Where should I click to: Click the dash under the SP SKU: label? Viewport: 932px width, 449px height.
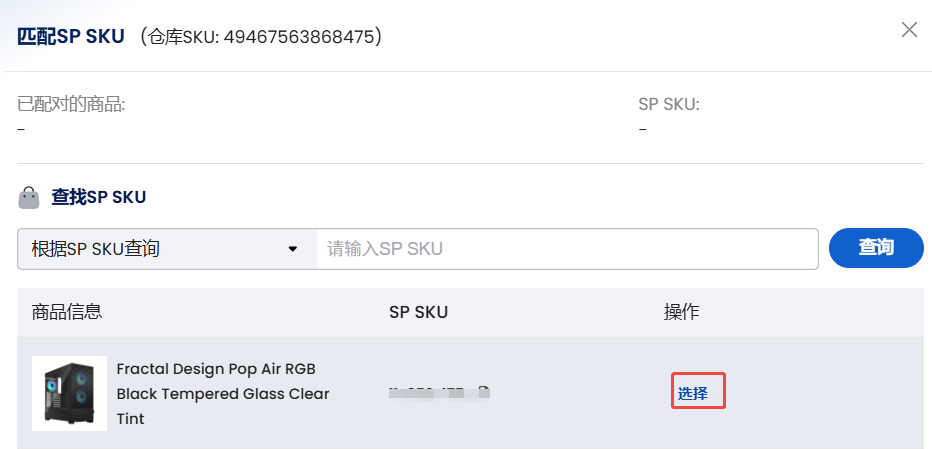(x=643, y=129)
